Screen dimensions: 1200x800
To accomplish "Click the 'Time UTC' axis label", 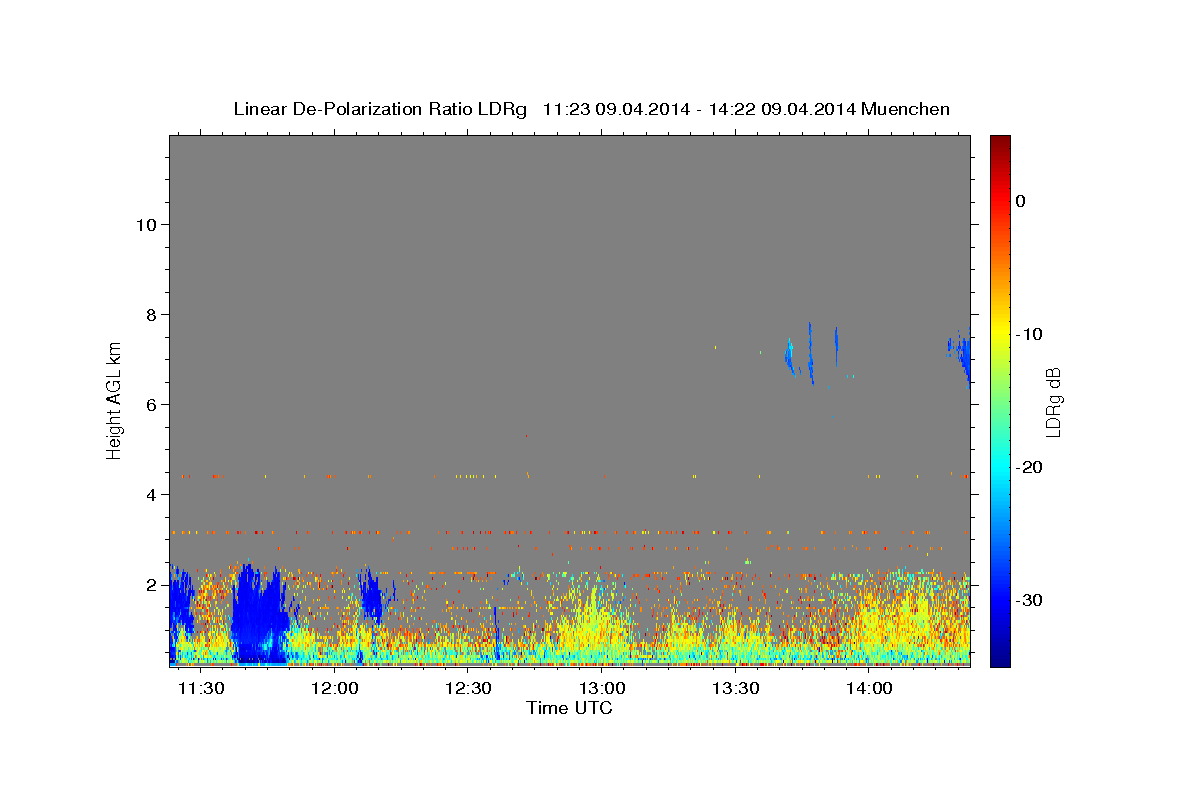I will (x=569, y=708).
